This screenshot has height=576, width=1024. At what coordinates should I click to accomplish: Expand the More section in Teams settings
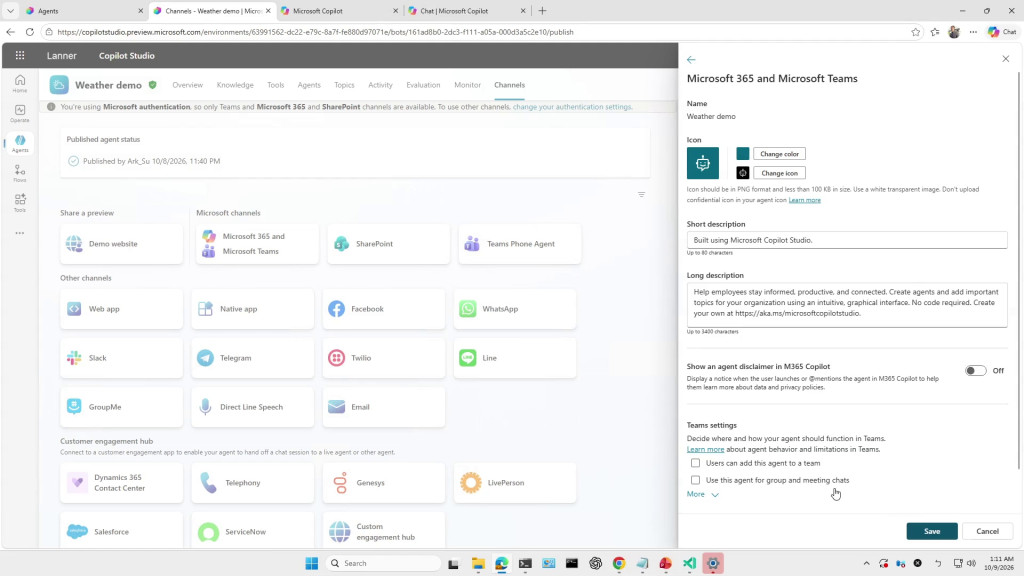click(703, 494)
